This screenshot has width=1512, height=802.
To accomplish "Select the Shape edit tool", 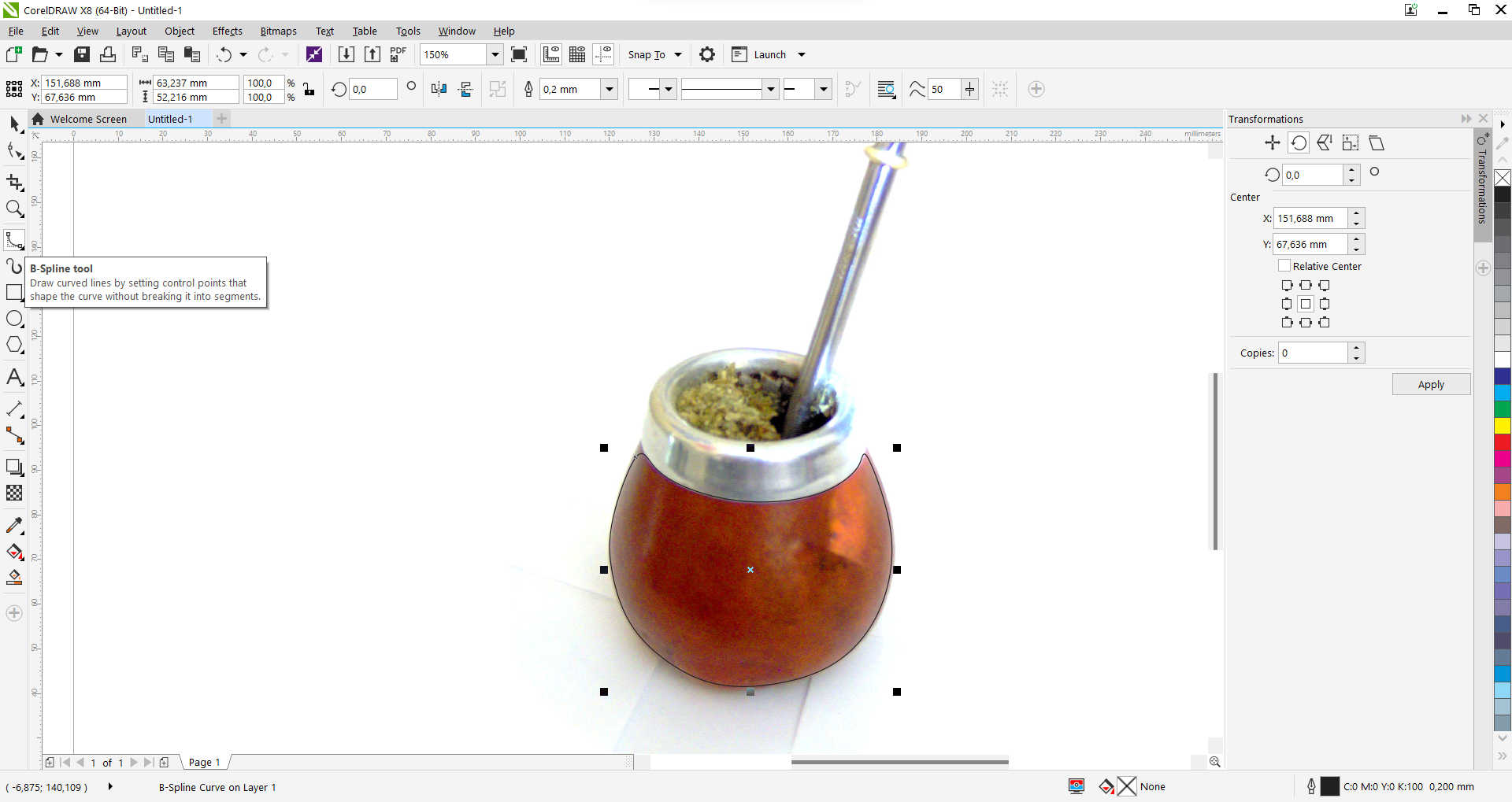I will (14, 150).
